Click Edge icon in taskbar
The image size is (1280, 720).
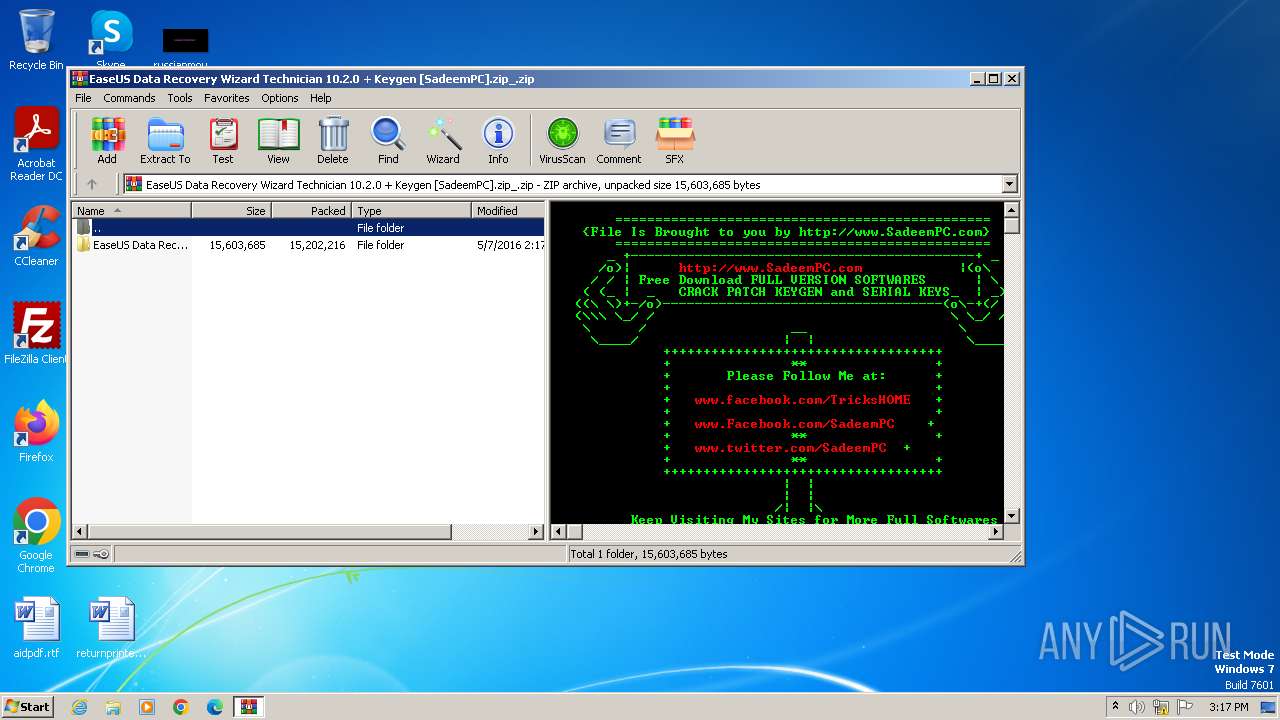point(215,707)
